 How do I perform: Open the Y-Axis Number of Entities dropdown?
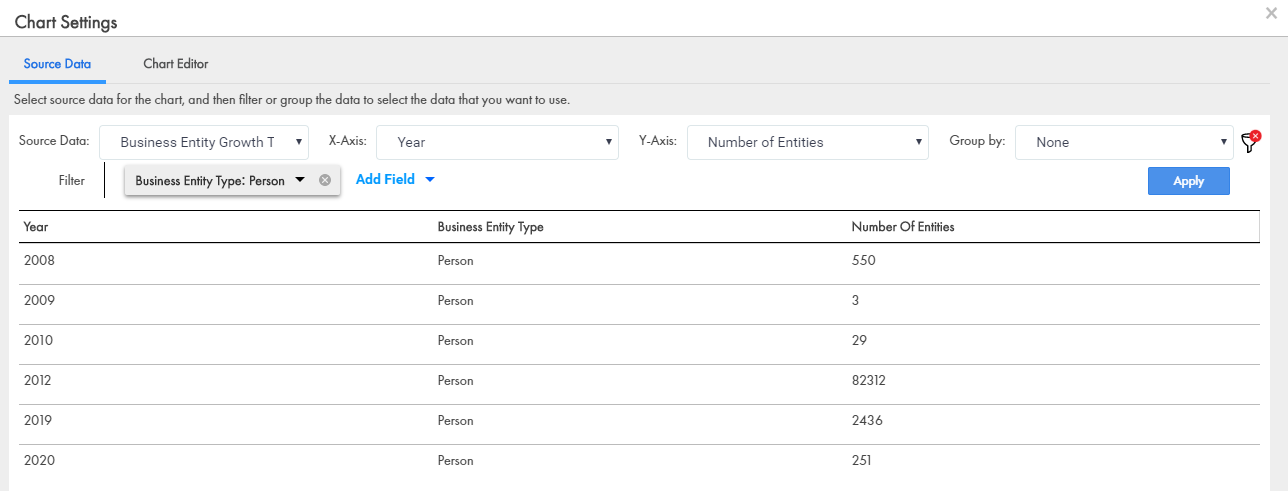click(808, 142)
